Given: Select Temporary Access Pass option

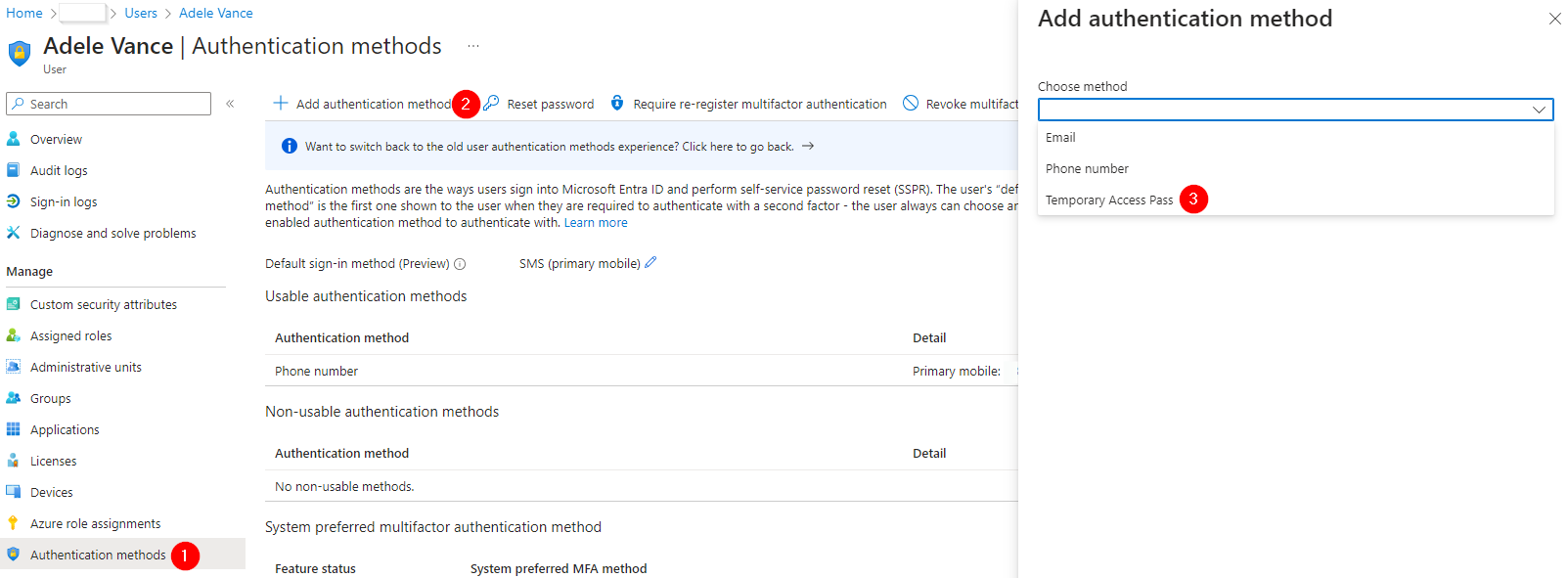Looking at the screenshot, I should (x=1295, y=200).
